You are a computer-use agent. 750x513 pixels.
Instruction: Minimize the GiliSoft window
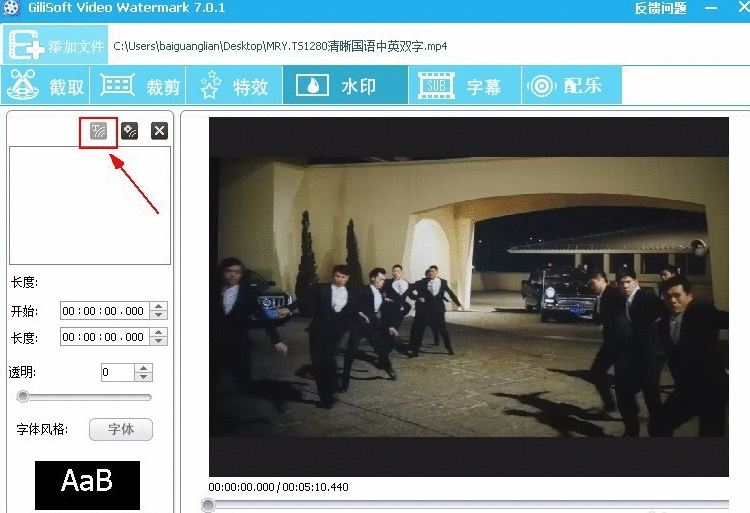(711, 8)
